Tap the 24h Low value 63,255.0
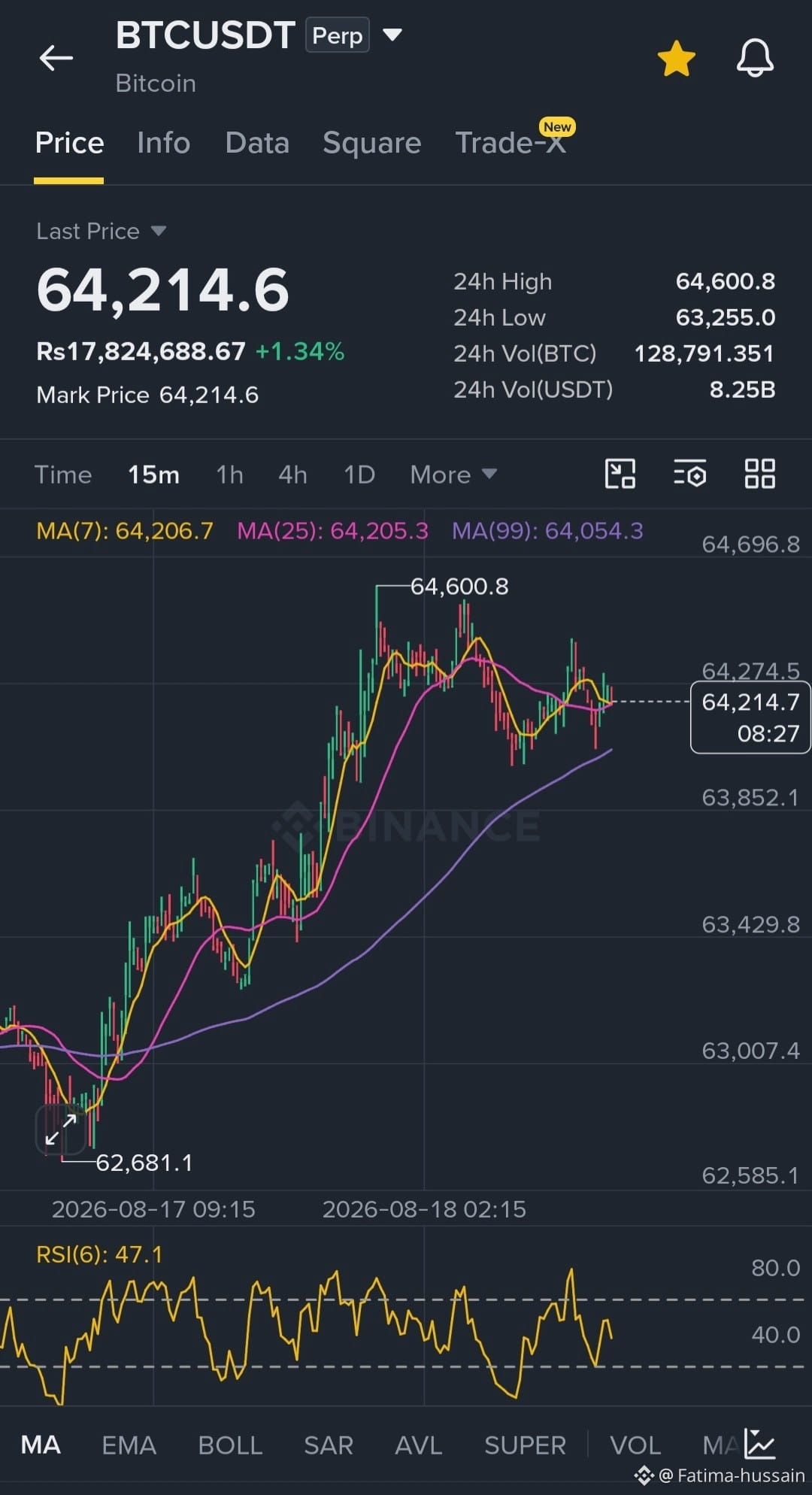 [x=725, y=317]
